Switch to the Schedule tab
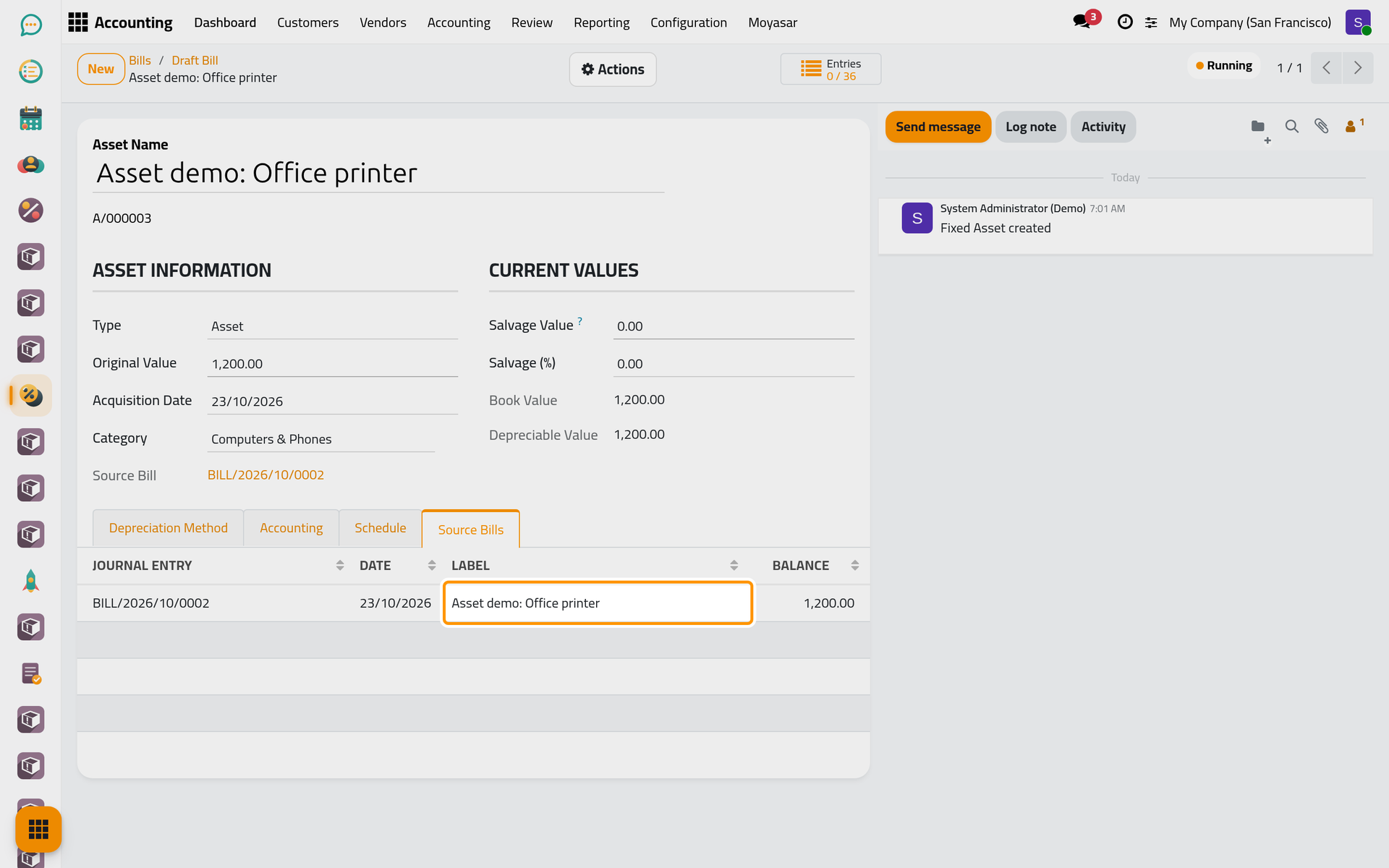The image size is (1389, 868). click(x=380, y=528)
